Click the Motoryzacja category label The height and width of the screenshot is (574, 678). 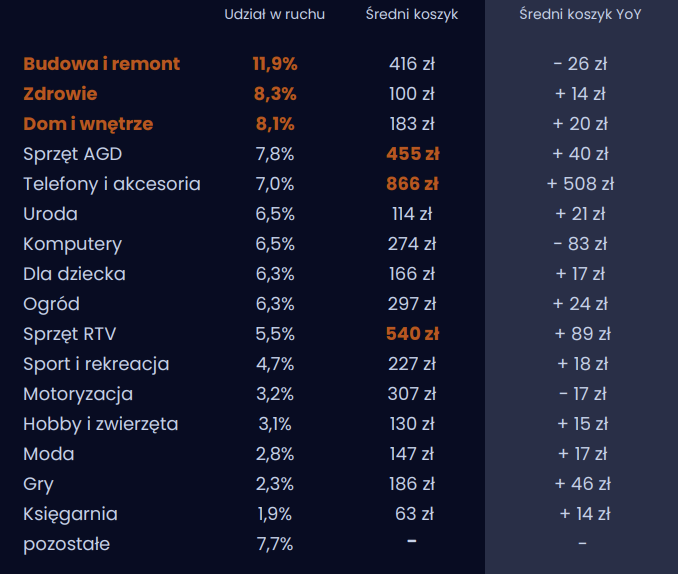pos(78,394)
